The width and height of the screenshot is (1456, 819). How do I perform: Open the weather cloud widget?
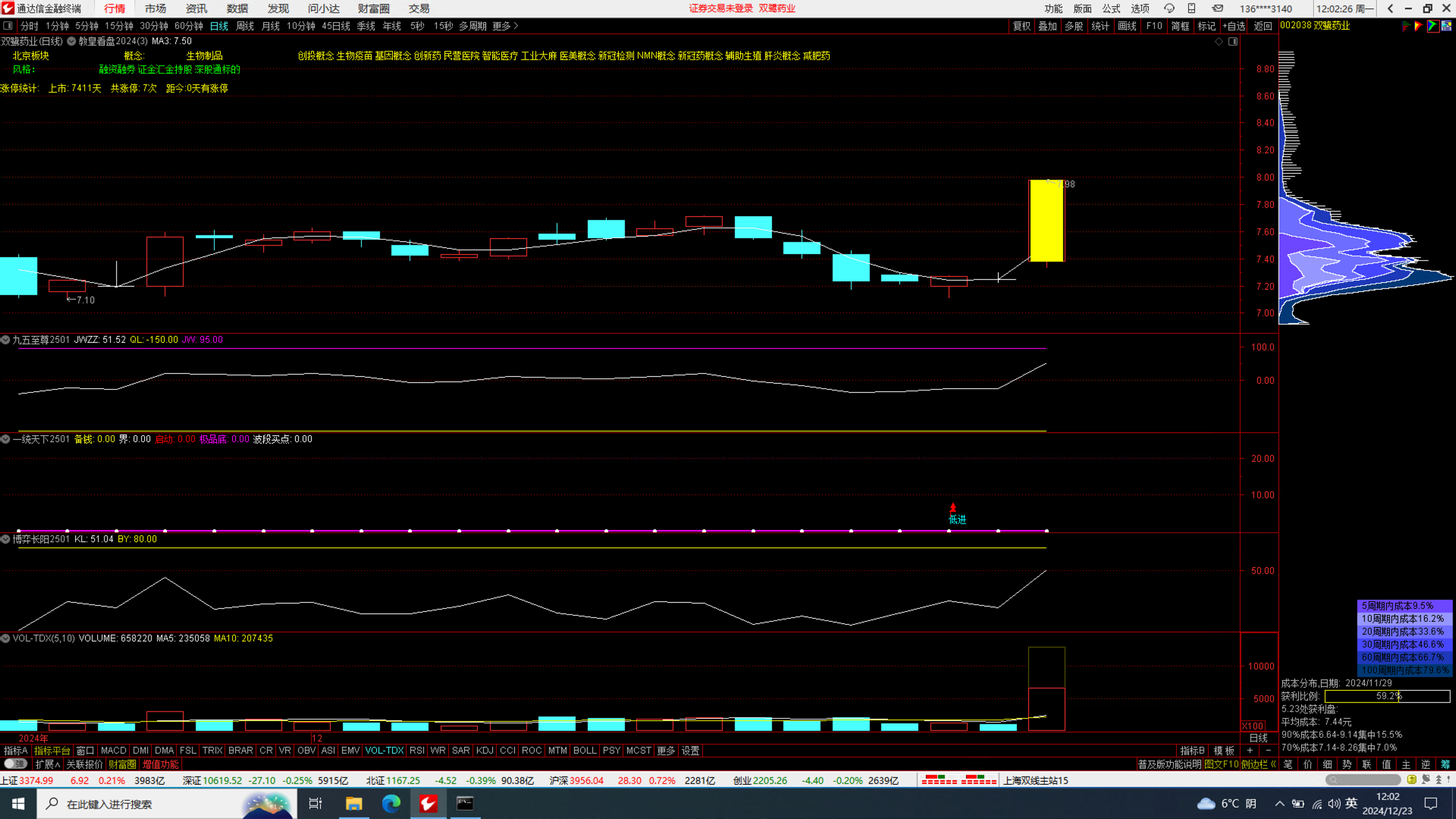1226,803
